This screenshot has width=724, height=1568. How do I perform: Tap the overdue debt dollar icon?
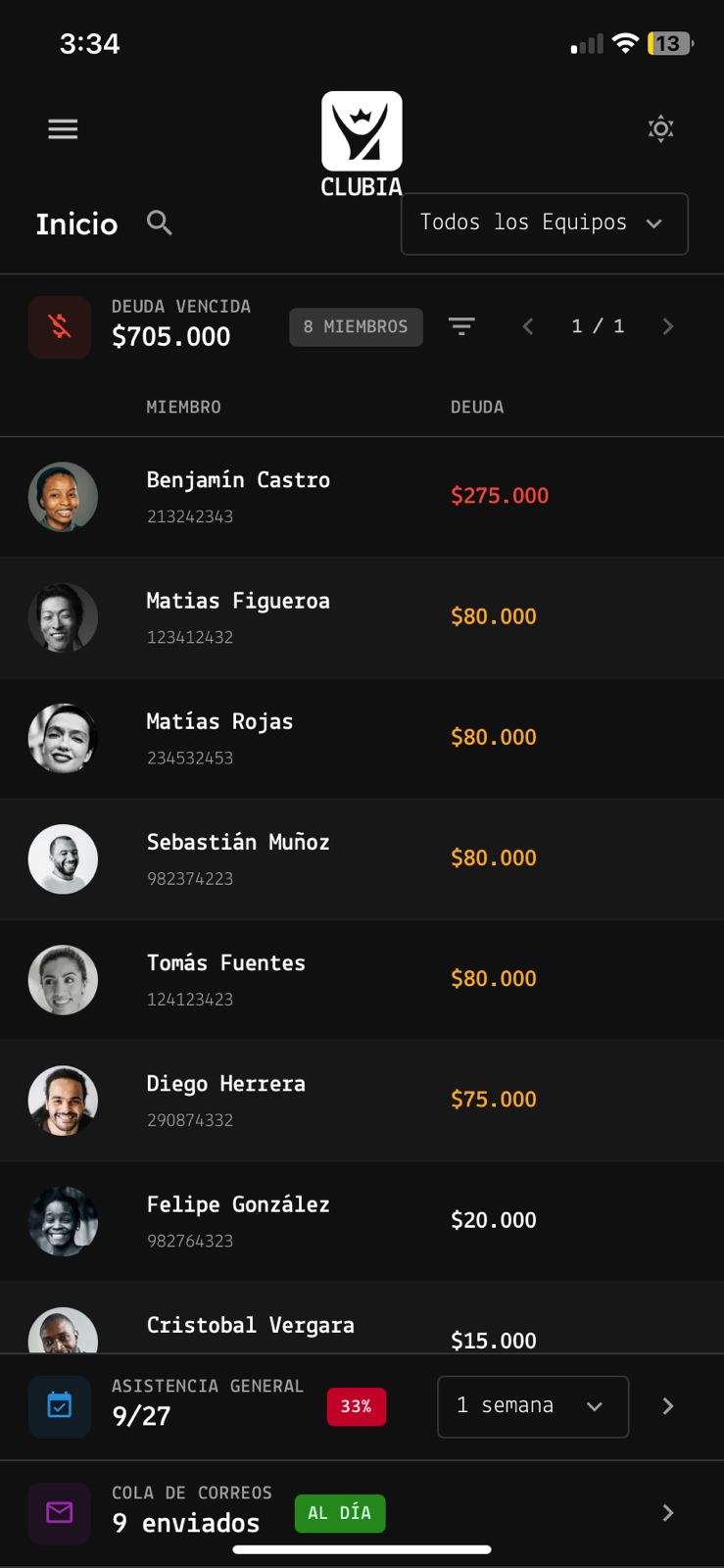coord(60,326)
